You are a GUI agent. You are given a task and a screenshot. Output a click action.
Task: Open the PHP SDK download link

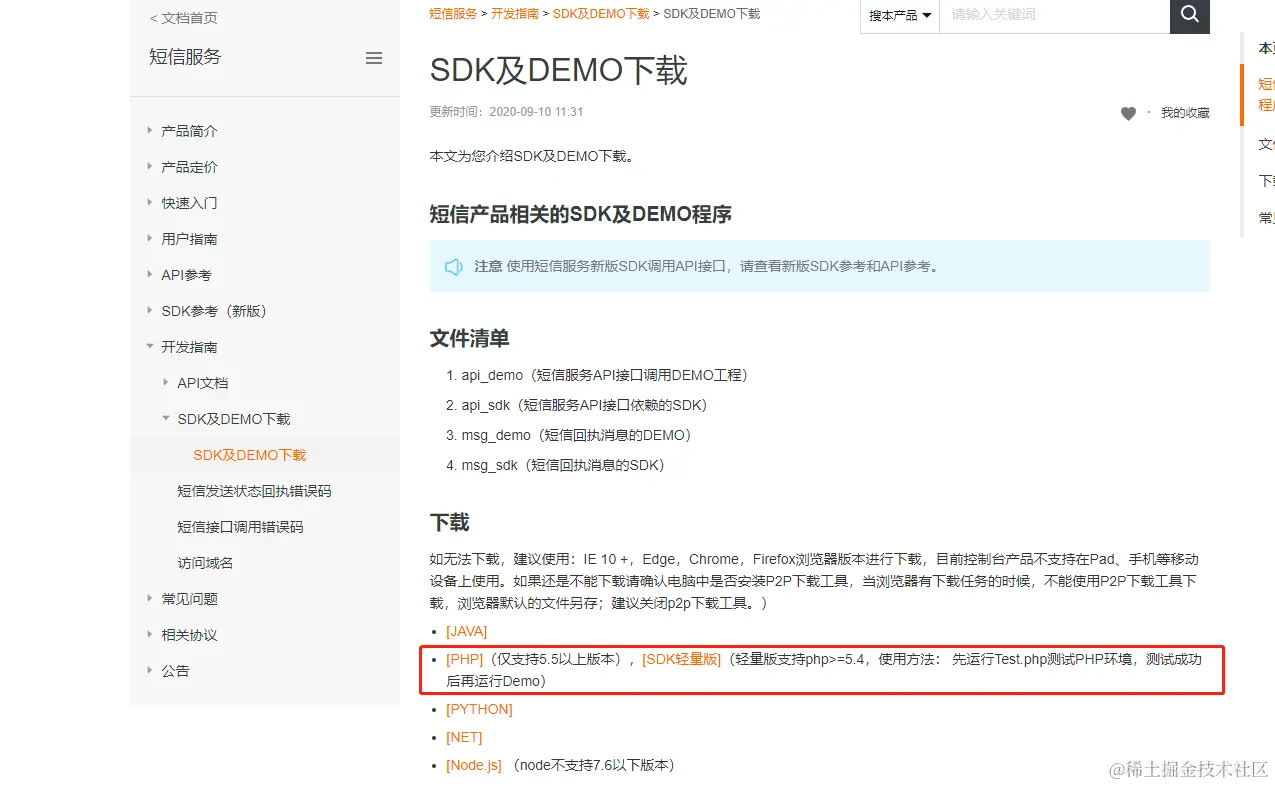[x=463, y=658]
